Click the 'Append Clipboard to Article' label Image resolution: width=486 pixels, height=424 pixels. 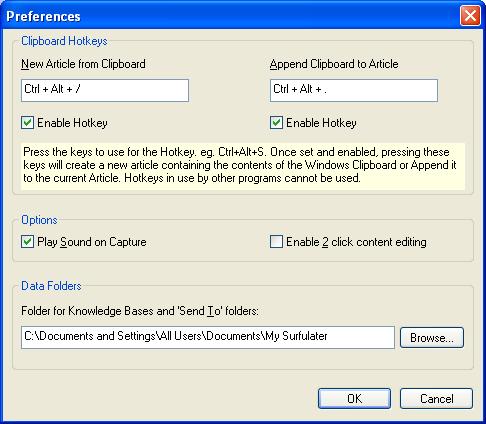pyautogui.click(x=334, y=64)
